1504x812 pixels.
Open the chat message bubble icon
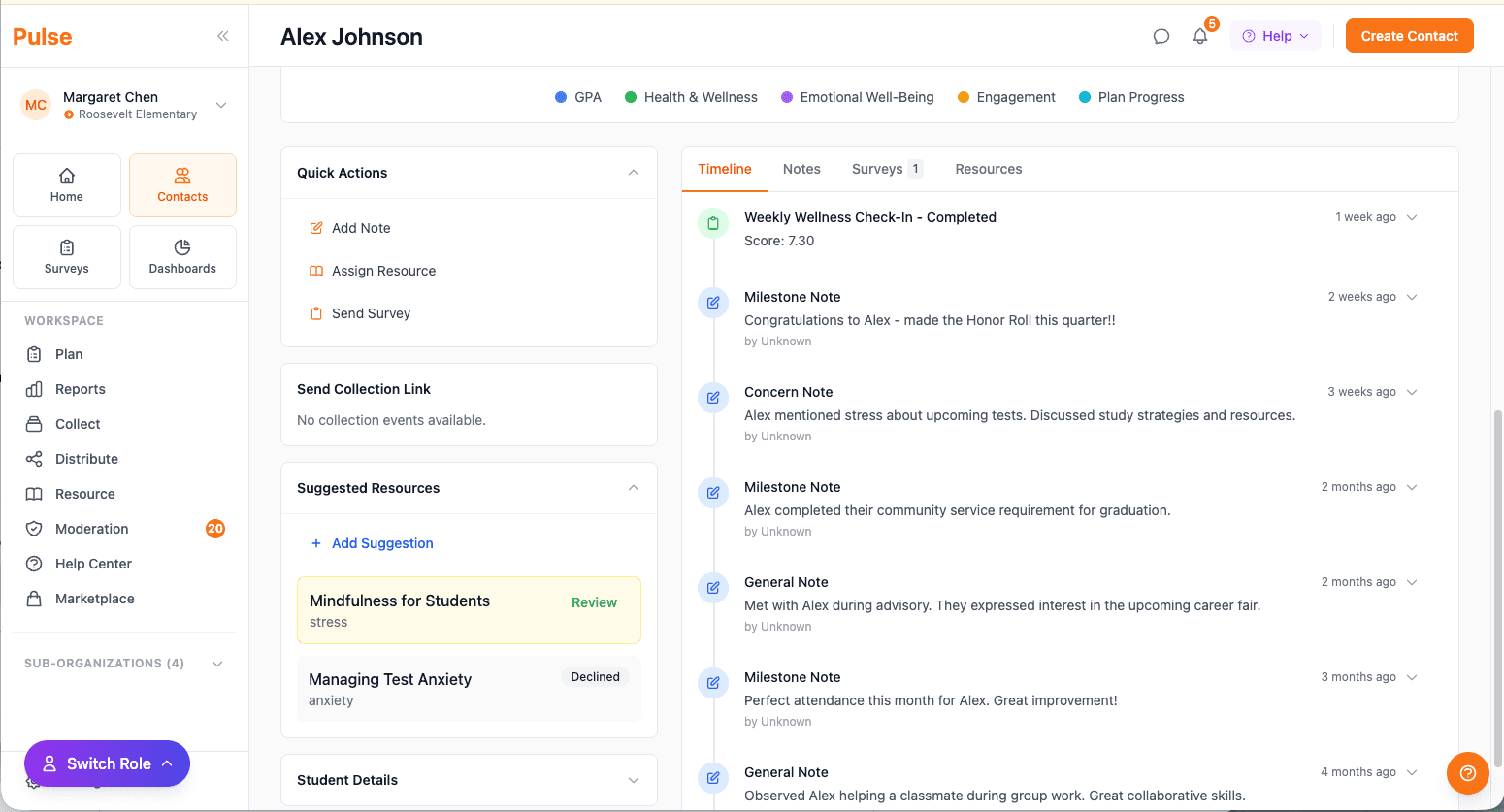pos(1161,35)
